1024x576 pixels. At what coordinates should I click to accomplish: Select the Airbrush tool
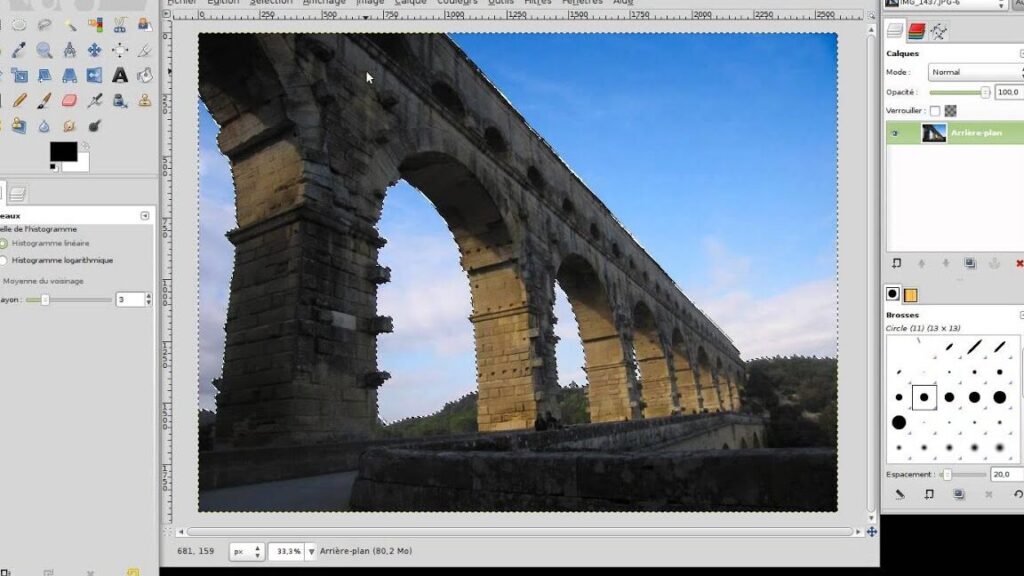pos(95,100)
